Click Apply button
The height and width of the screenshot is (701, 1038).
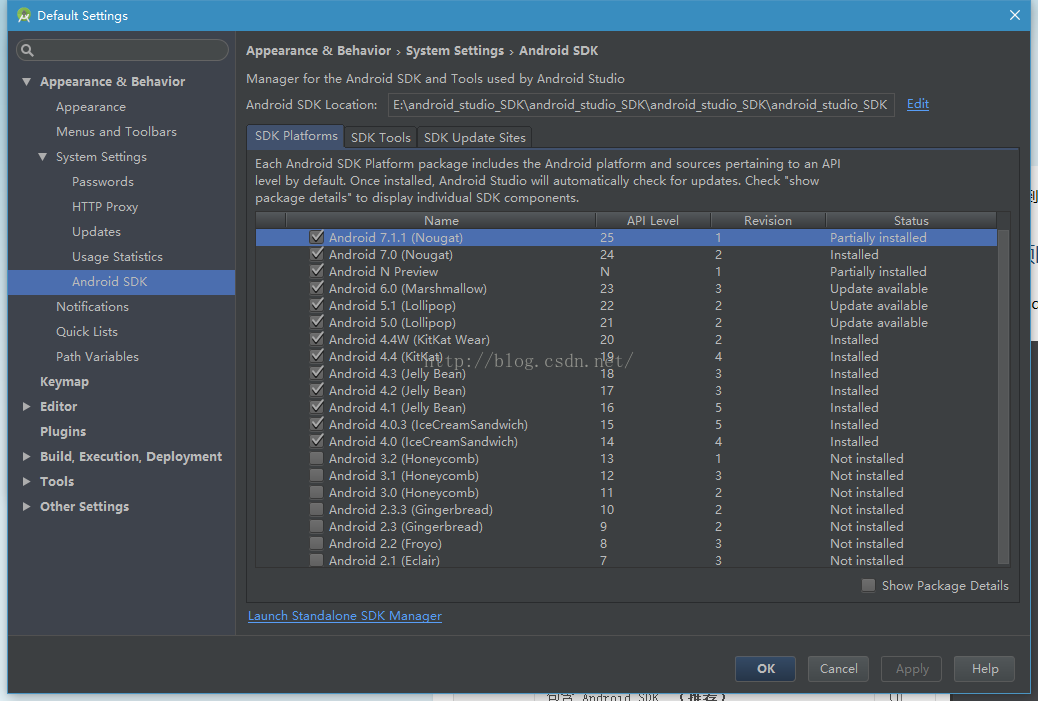pos(912,669)
